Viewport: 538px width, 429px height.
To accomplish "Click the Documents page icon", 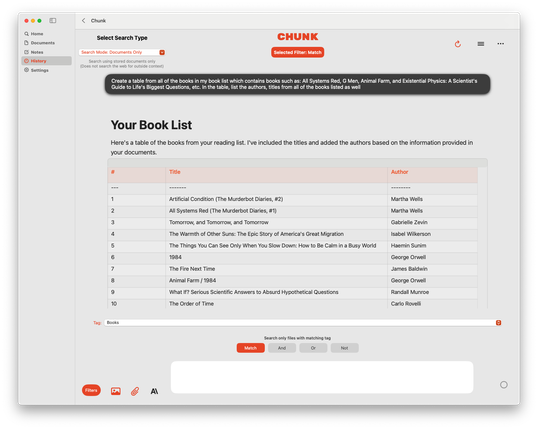I will point(26,43).
